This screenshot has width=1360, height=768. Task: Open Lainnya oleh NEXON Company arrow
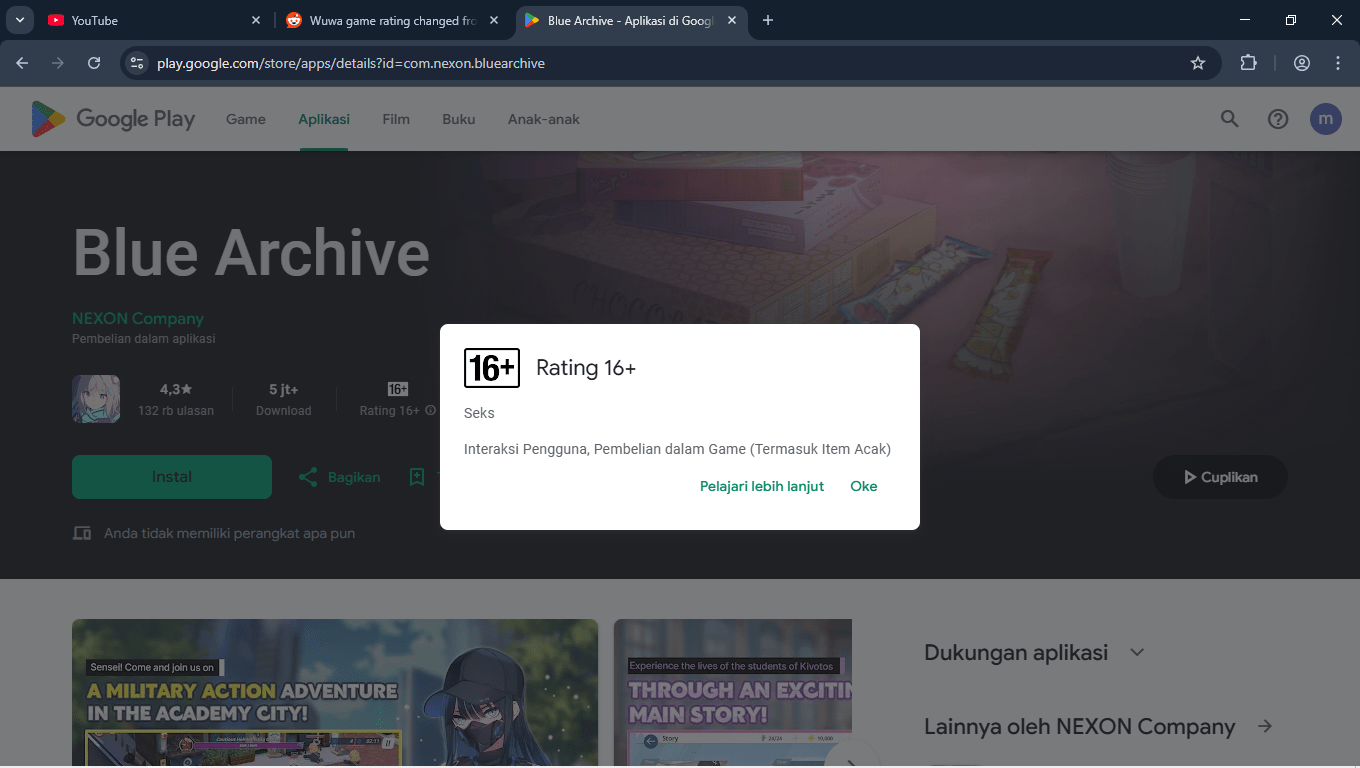click(1265, 726)
